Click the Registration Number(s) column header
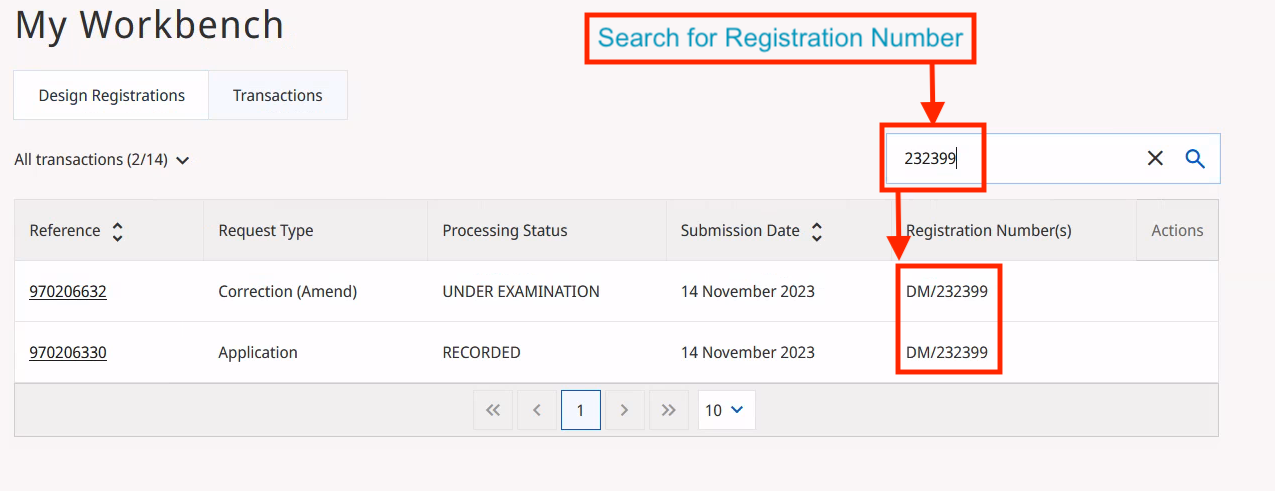The image size is (1275, 491). [x=988, y=231]
